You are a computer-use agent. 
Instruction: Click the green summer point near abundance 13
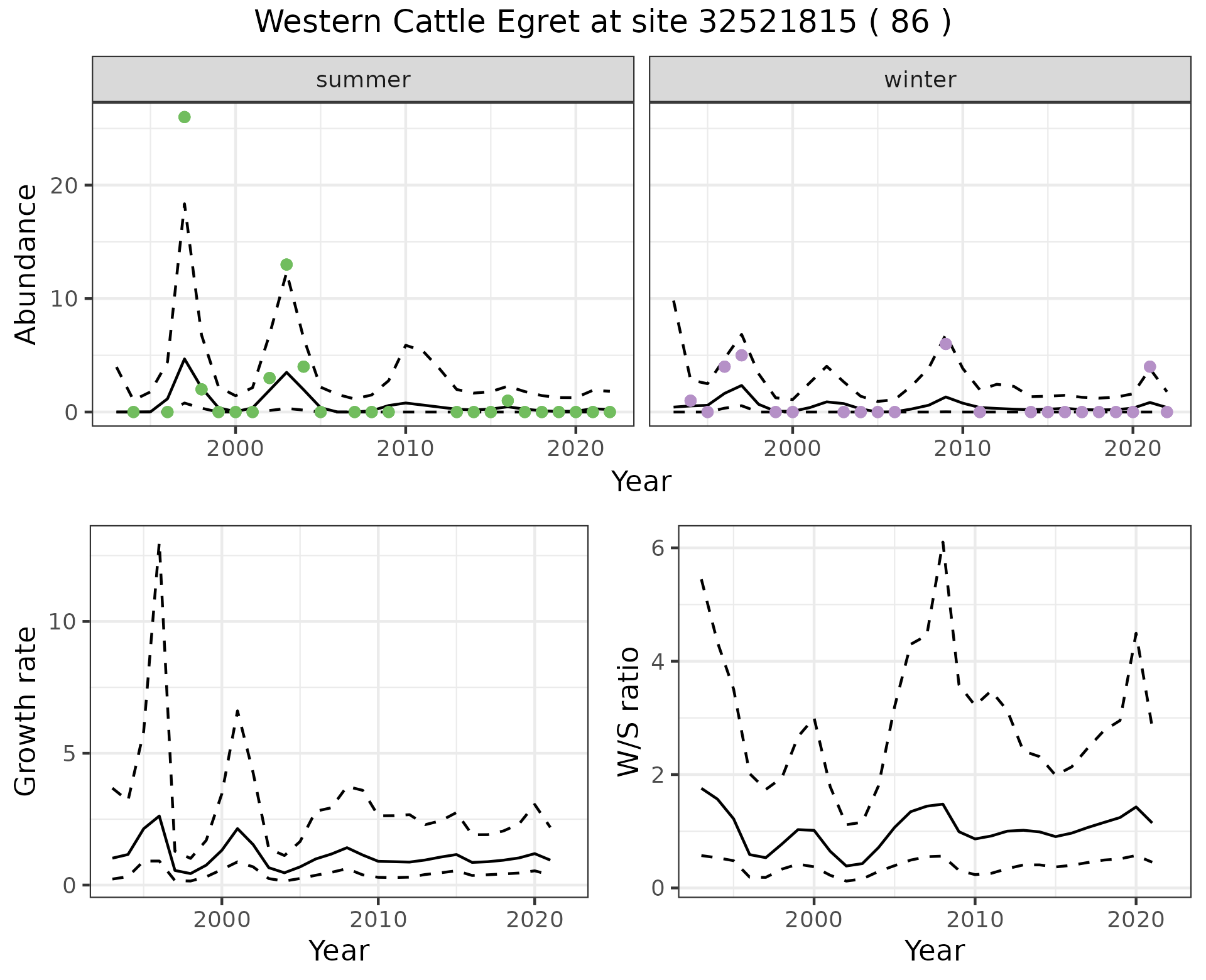coord(286,264)
